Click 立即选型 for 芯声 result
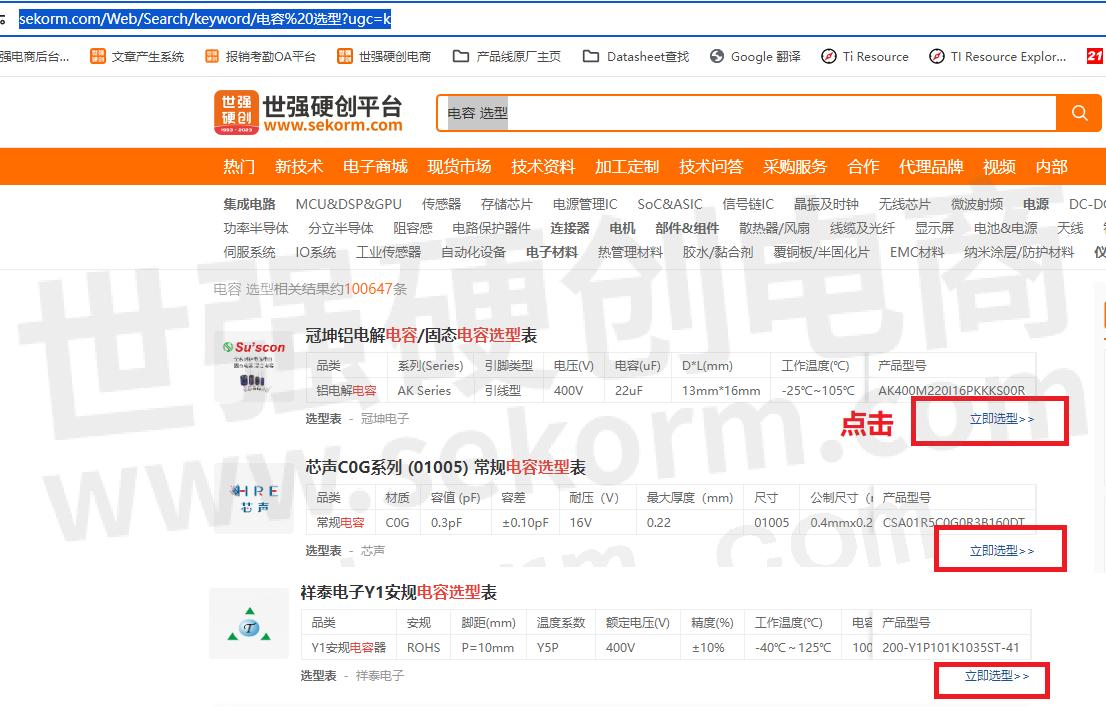 [1002, 551]
